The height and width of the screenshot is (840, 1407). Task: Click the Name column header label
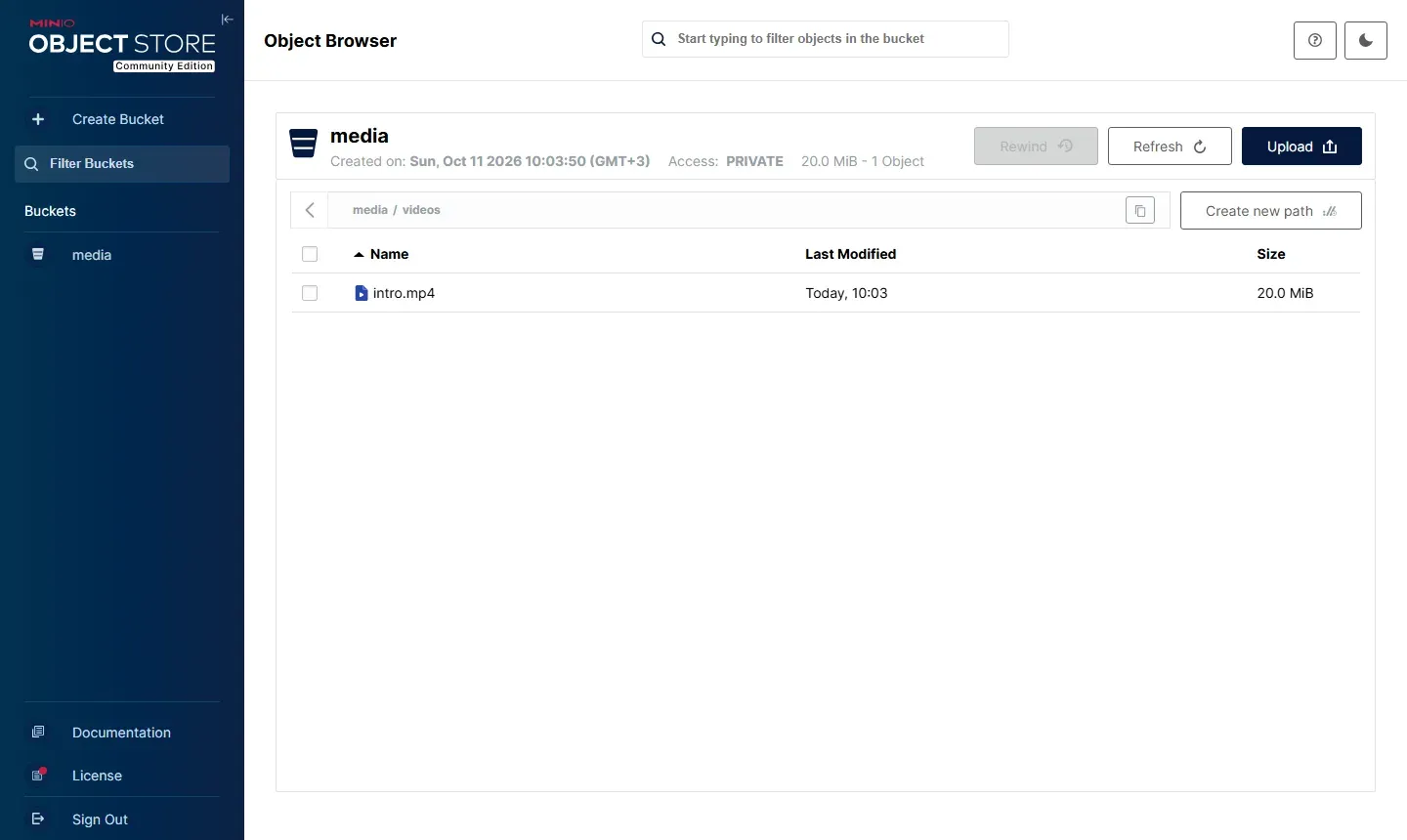[x=389, y=254]
